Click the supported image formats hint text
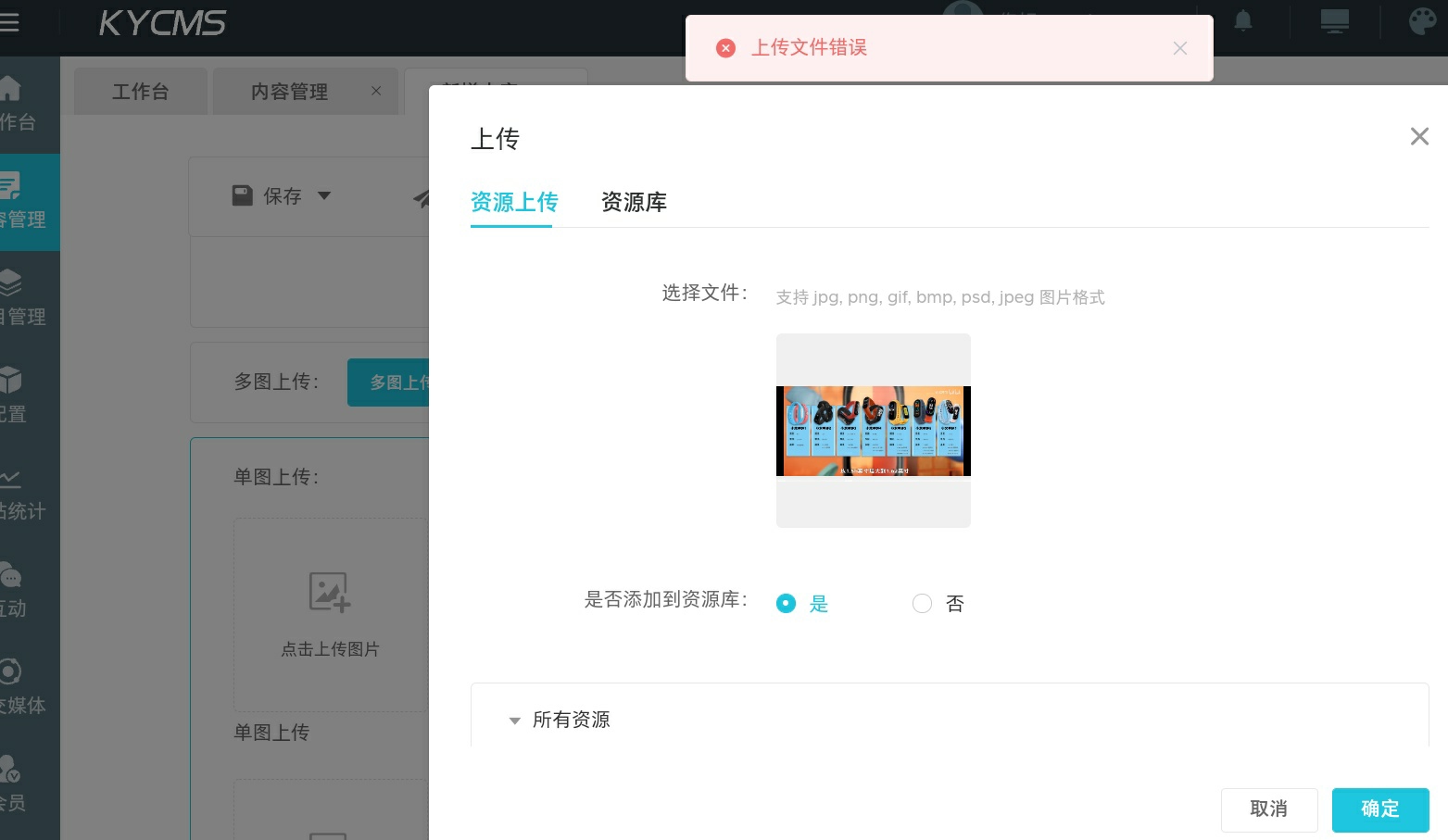1448x840 pixels. tap(940, 297)
